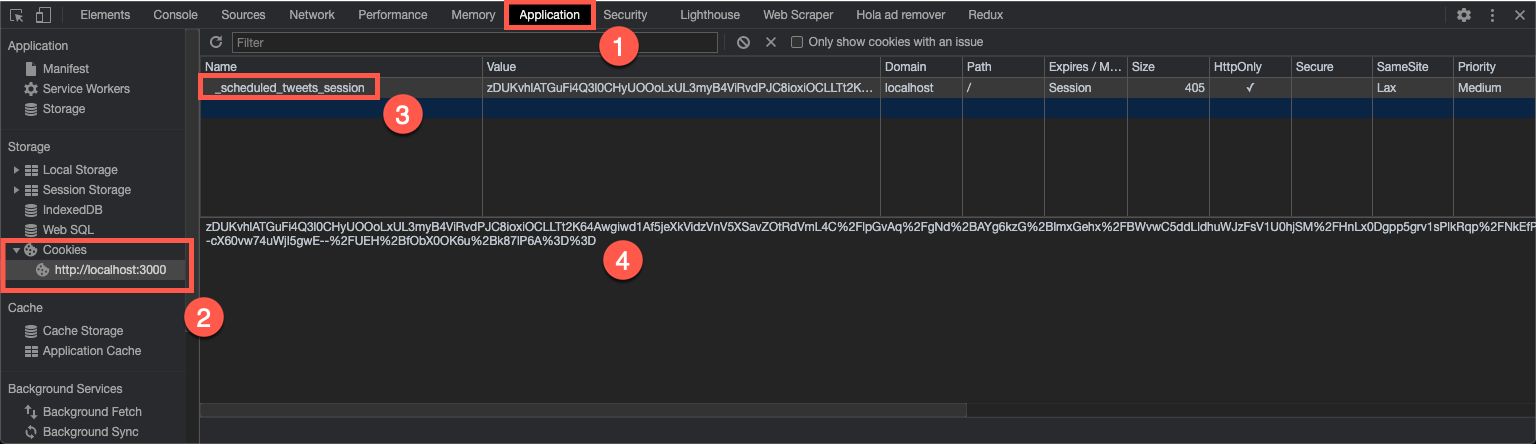
Task: Click the horizontal scrollbar of value preview
Action: (x=583, y=410)
